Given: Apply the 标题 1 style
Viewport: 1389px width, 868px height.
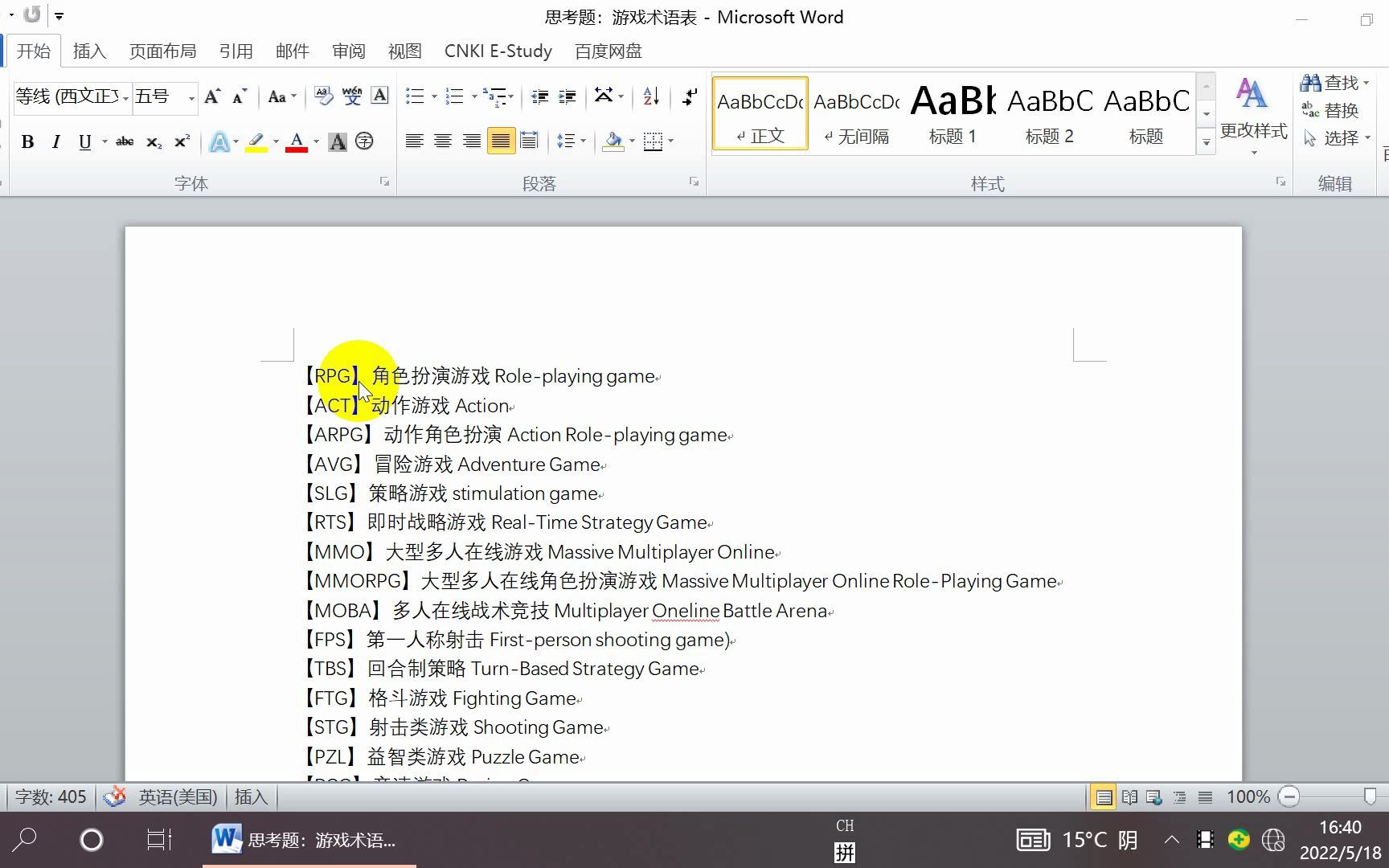Looking at the screenshot, I should tap(953, 113).
